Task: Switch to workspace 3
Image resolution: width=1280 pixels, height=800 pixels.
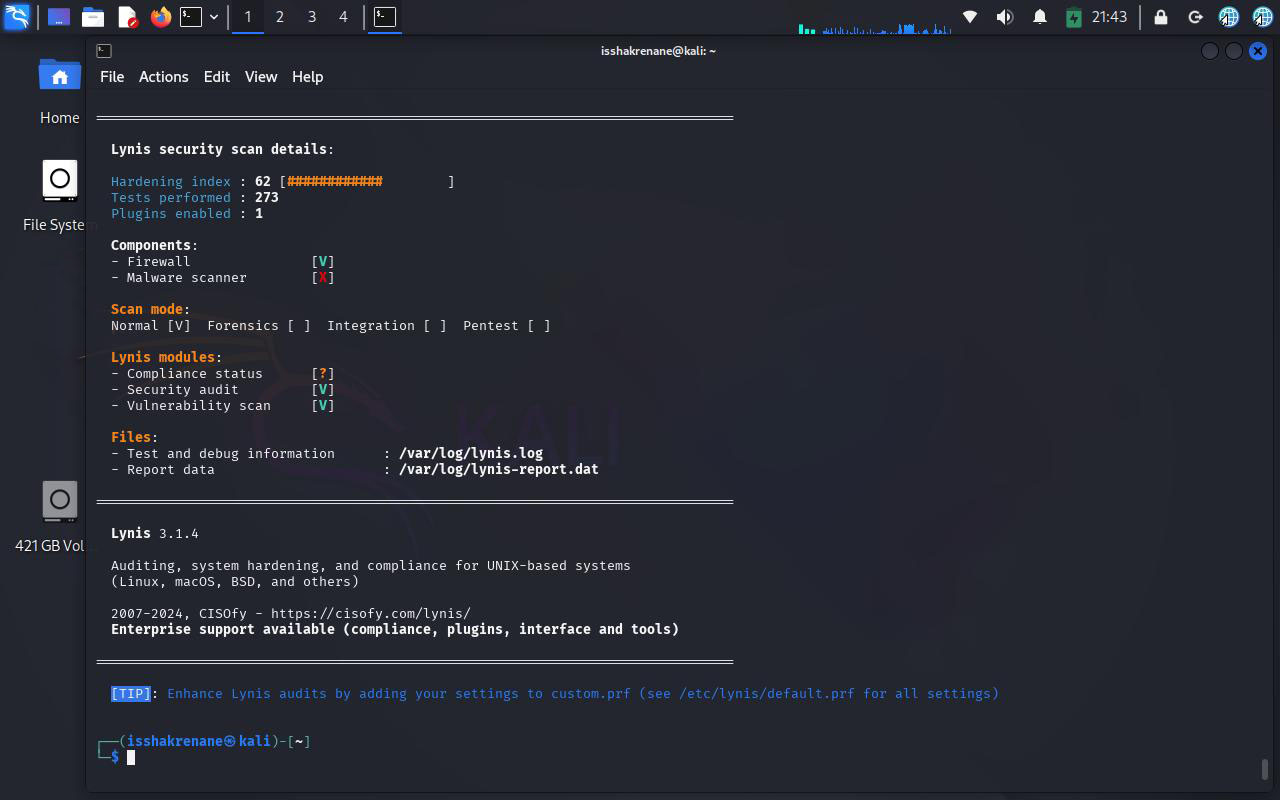Action: point(312,17)
